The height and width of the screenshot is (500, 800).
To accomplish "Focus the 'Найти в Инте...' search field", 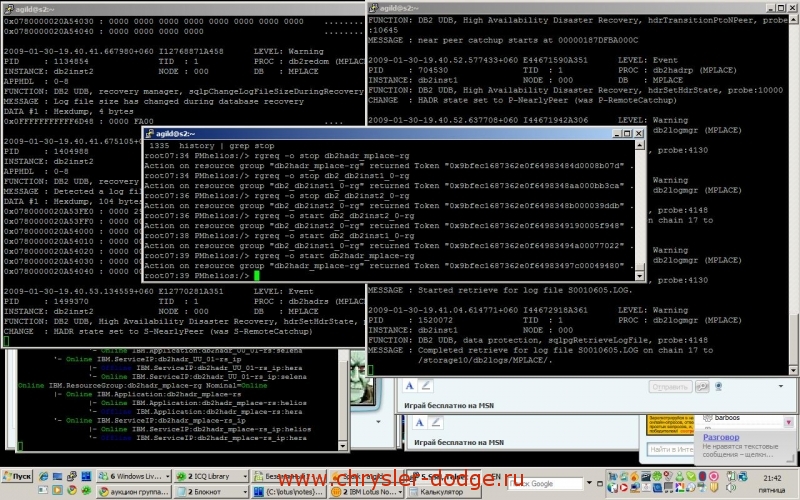I will [670, 449].
